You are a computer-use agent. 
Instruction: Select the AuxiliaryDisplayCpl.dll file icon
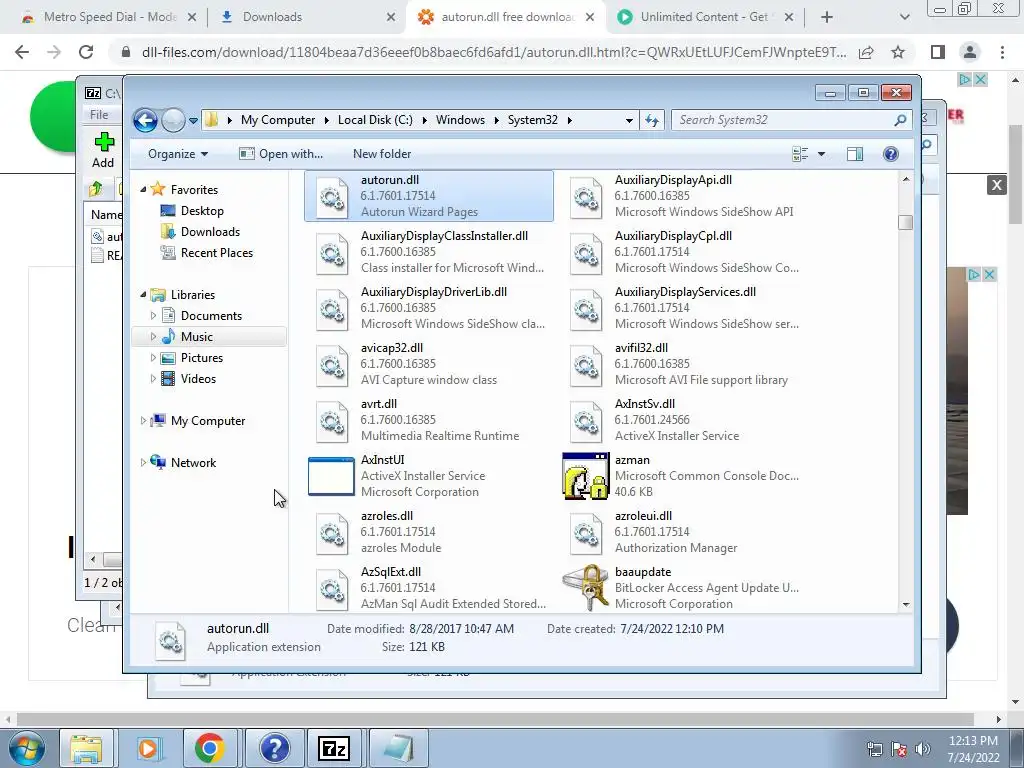click(586, 253)
